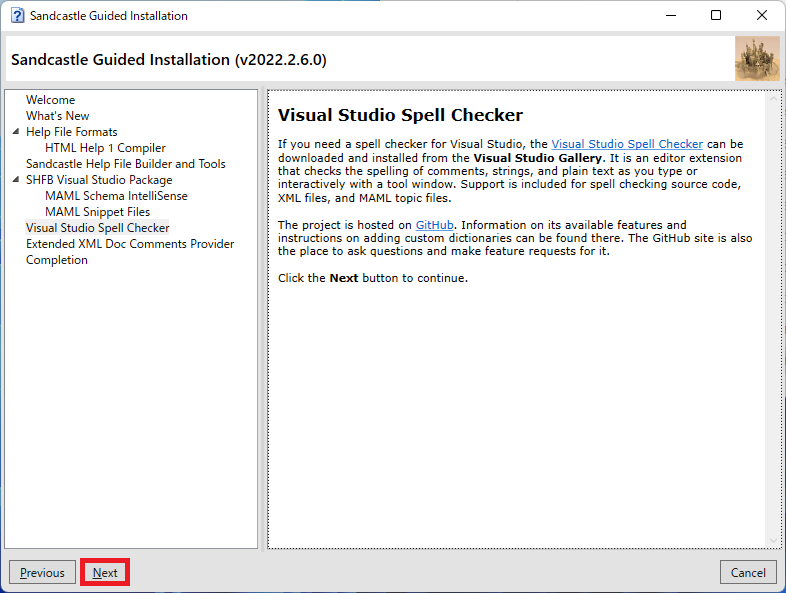Viewport: 786px width, 593px height.
Task: Select Visual Studio Spell Checker tree item
Action: (97, 228)
